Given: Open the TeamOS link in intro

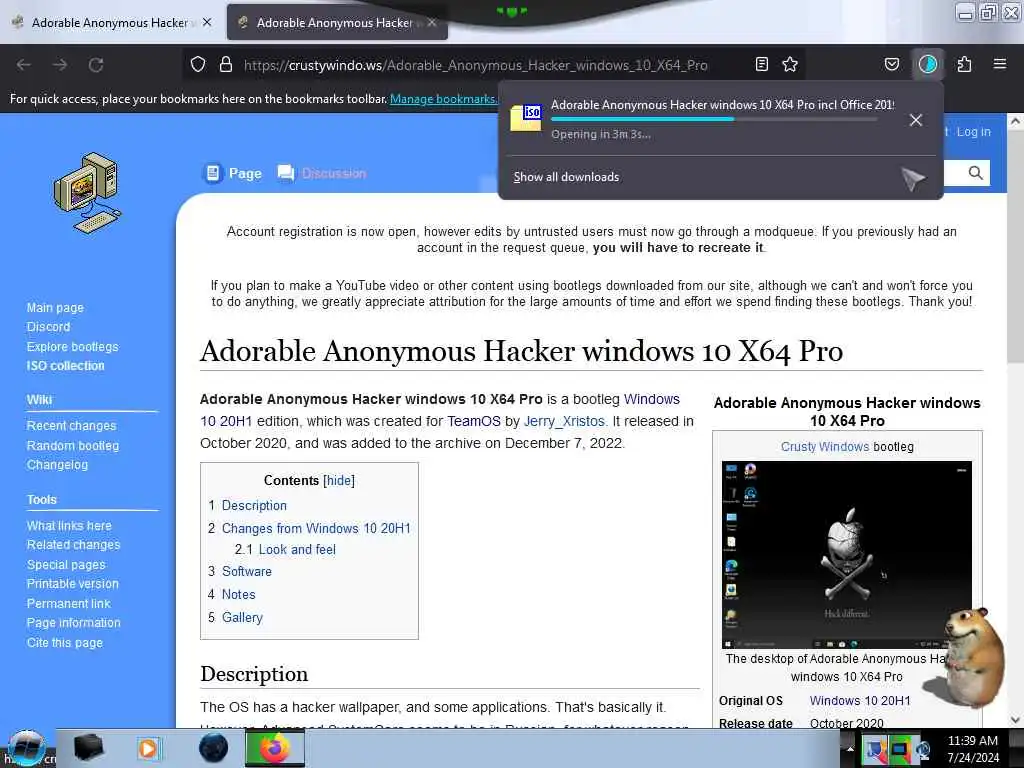Looking at the screenshot, I should (473, 421).
